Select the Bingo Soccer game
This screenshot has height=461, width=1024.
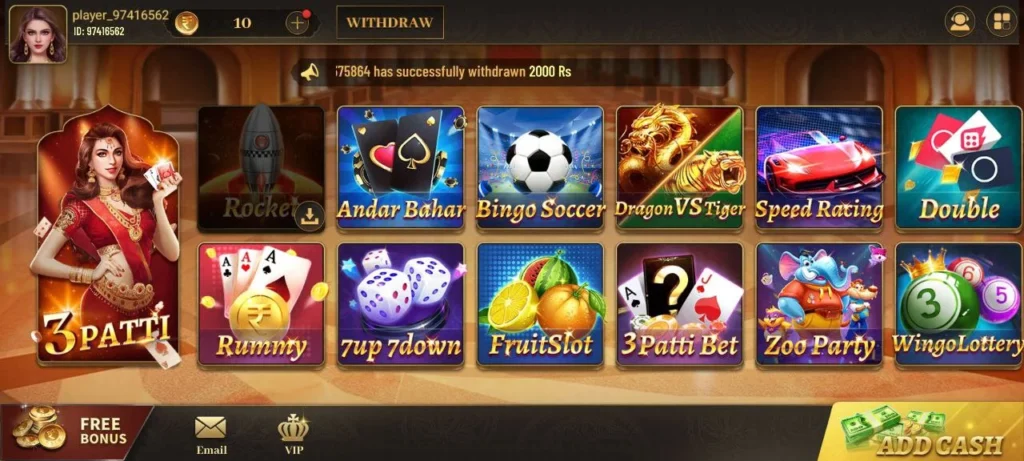540,168
